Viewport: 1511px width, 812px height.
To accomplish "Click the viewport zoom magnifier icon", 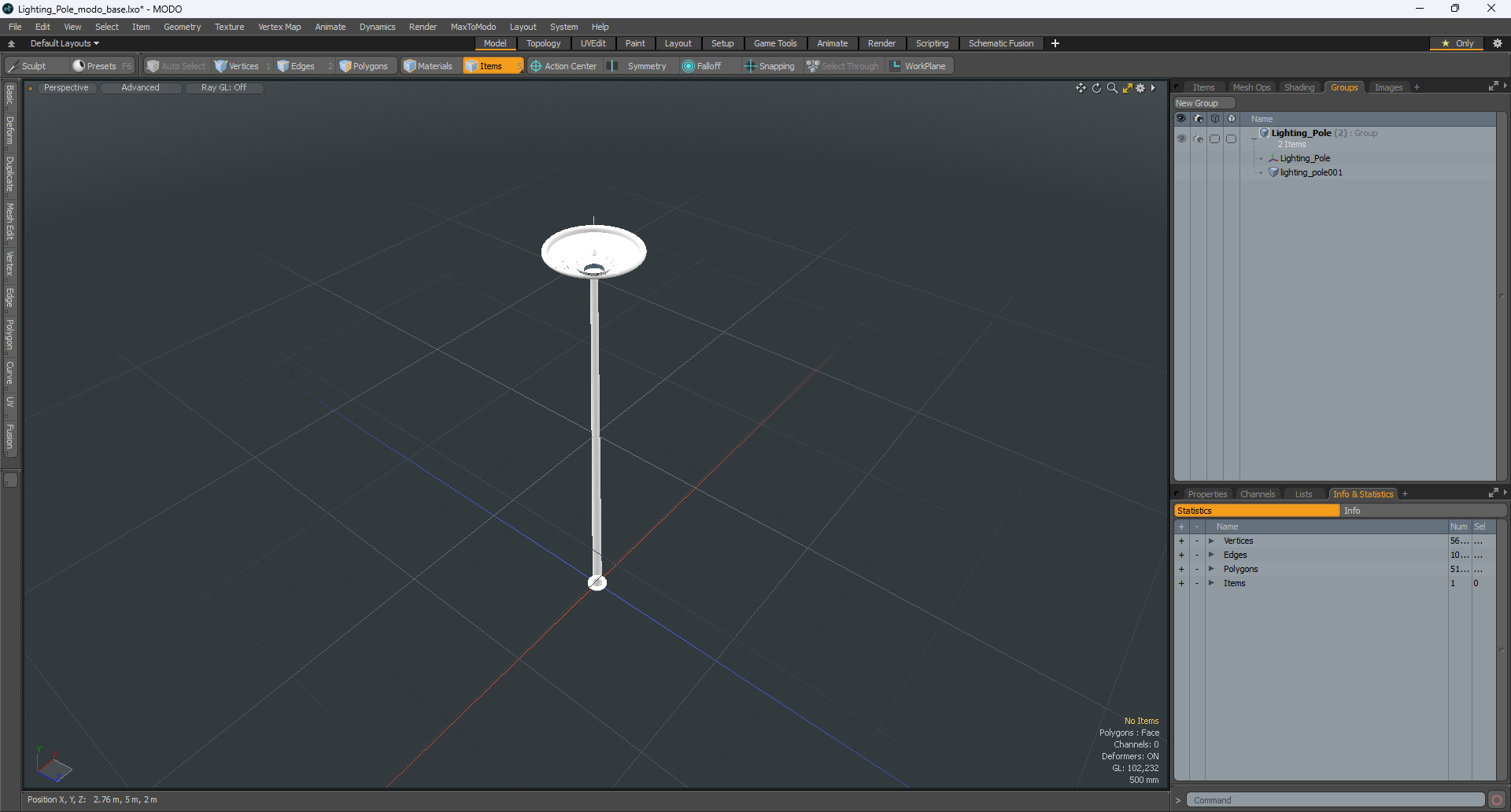I will tap(1112, 88).
